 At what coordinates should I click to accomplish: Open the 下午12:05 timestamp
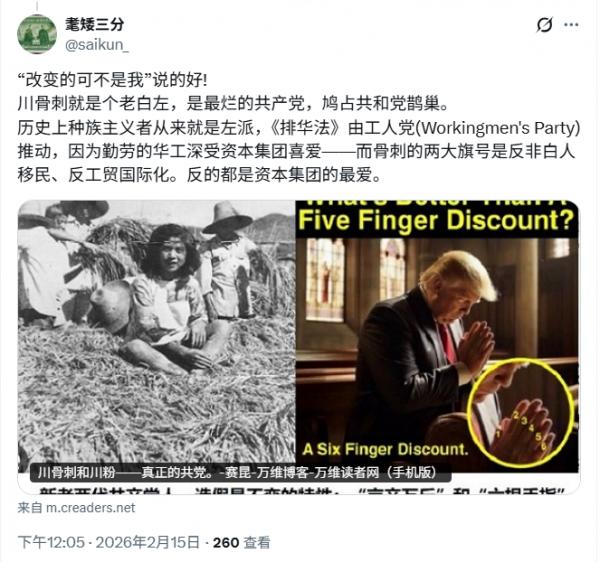click(51, 542)
